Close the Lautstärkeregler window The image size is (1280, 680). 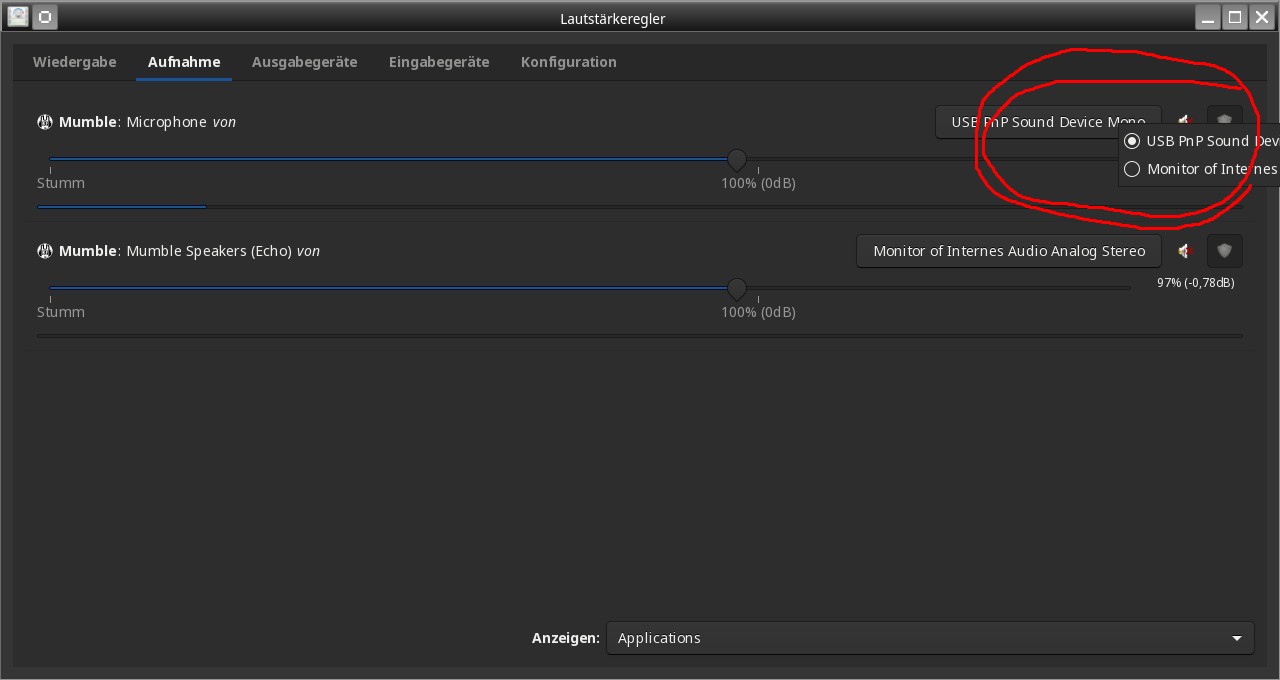tap(1262, 17)
